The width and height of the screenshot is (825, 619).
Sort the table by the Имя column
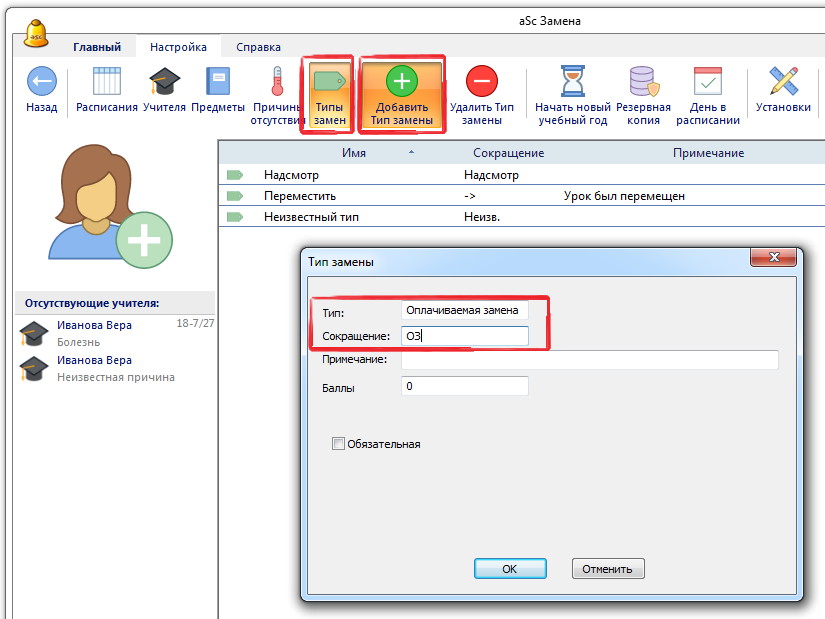coord(354,153)
